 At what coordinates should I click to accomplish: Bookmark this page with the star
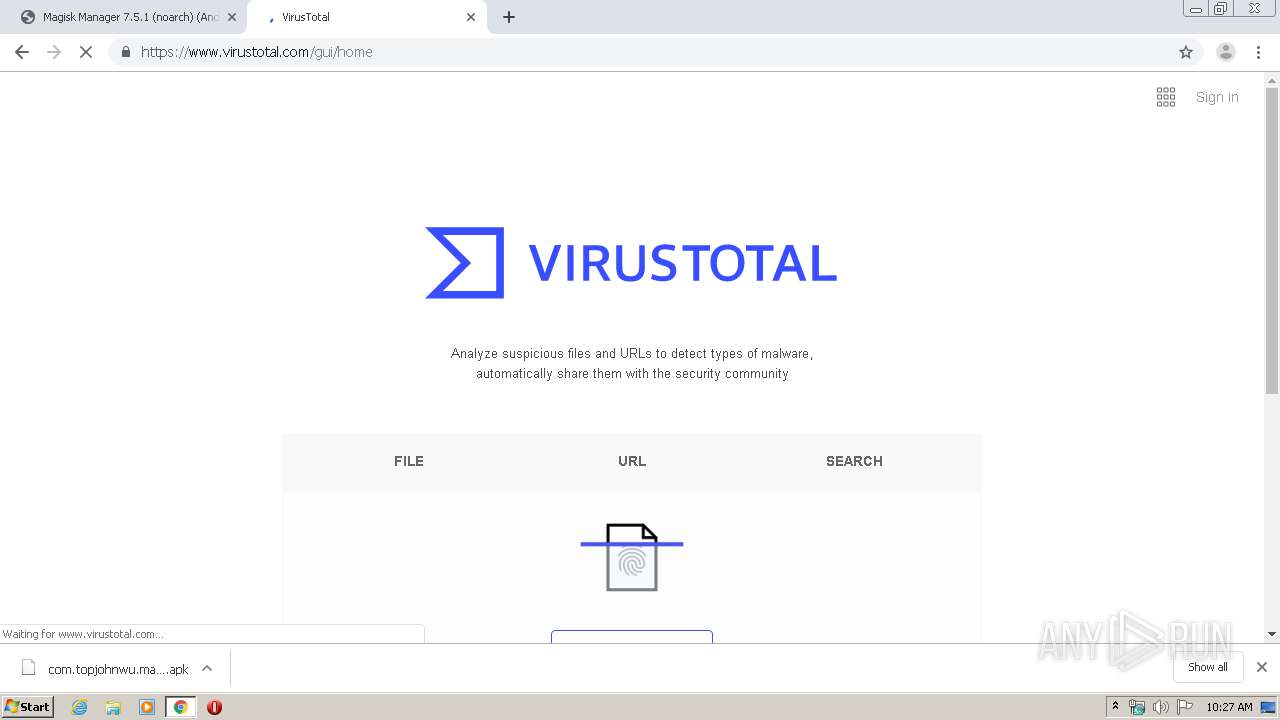1186,52
